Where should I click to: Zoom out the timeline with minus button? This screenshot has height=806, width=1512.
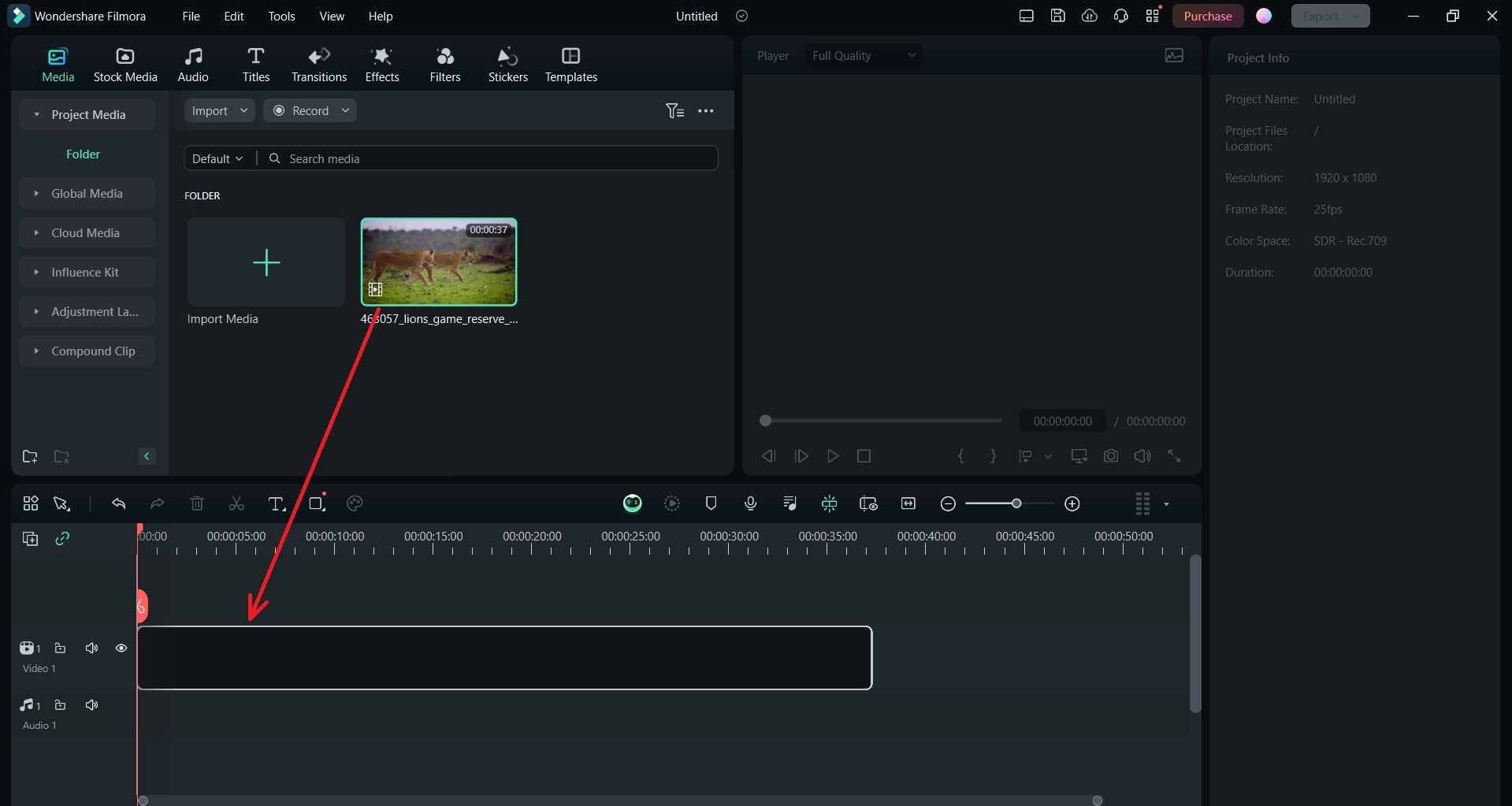click(948, 503)
